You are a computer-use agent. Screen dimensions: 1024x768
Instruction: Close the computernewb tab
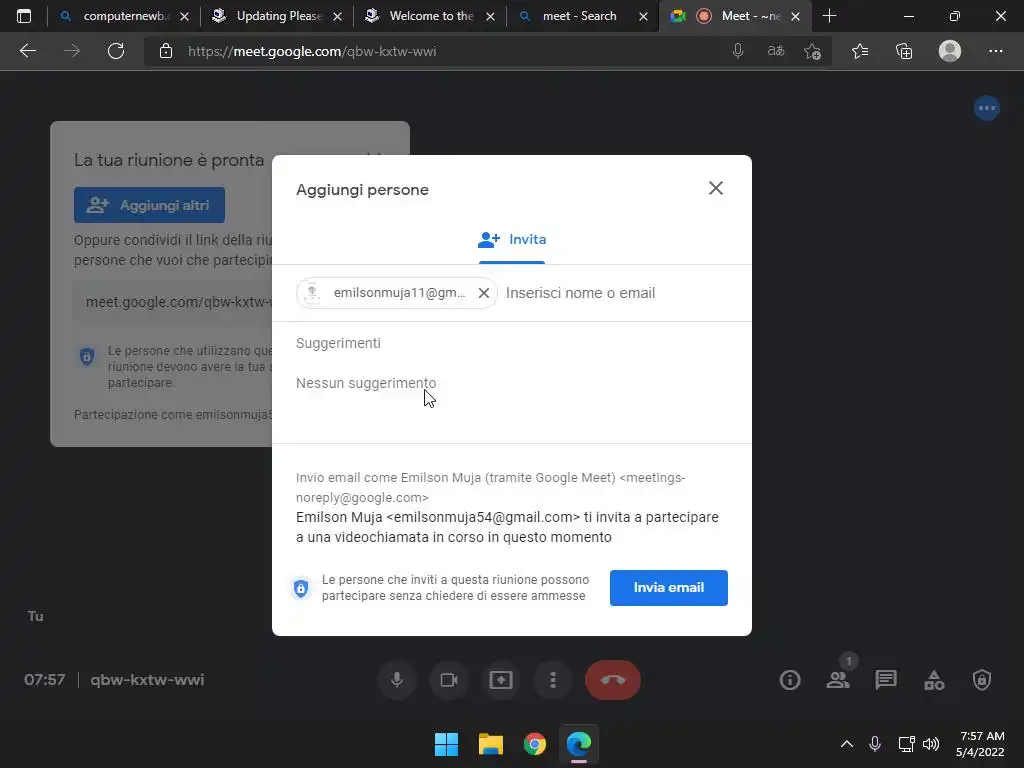pyautogui.click(x=185, y=16)
